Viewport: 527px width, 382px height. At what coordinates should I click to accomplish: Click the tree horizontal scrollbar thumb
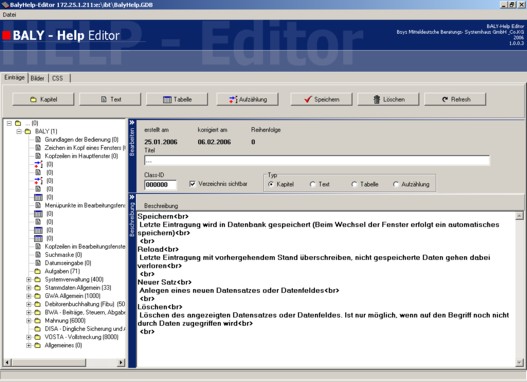click(x=49, y=363)
